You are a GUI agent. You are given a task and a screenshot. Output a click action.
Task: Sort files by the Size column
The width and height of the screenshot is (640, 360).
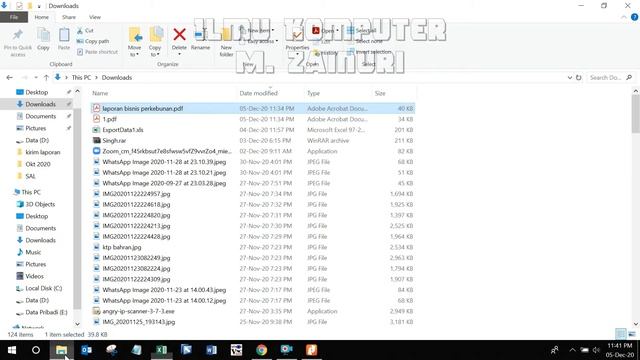click(380, 93)
